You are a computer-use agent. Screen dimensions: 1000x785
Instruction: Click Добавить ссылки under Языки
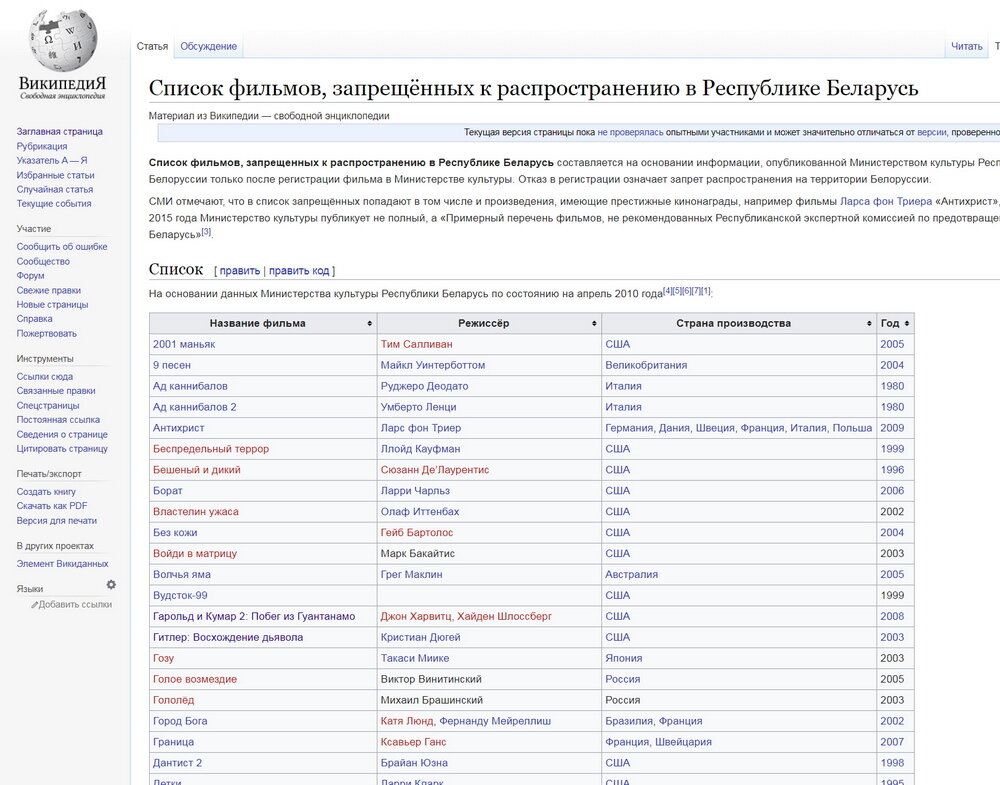pos(75,605)
